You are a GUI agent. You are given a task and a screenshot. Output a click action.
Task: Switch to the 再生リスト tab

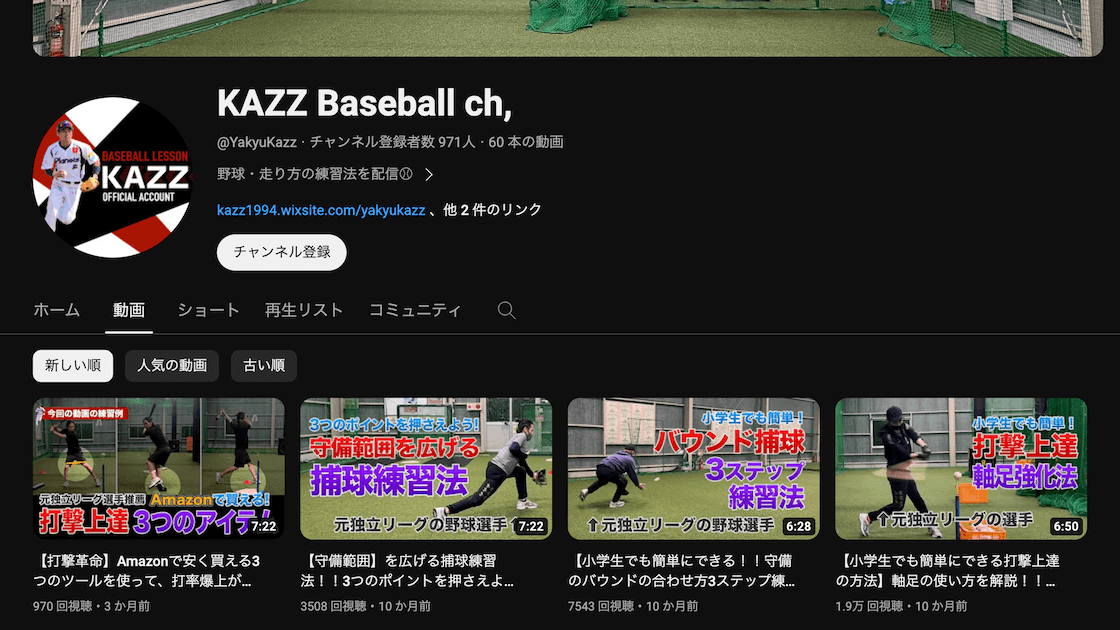303,310
